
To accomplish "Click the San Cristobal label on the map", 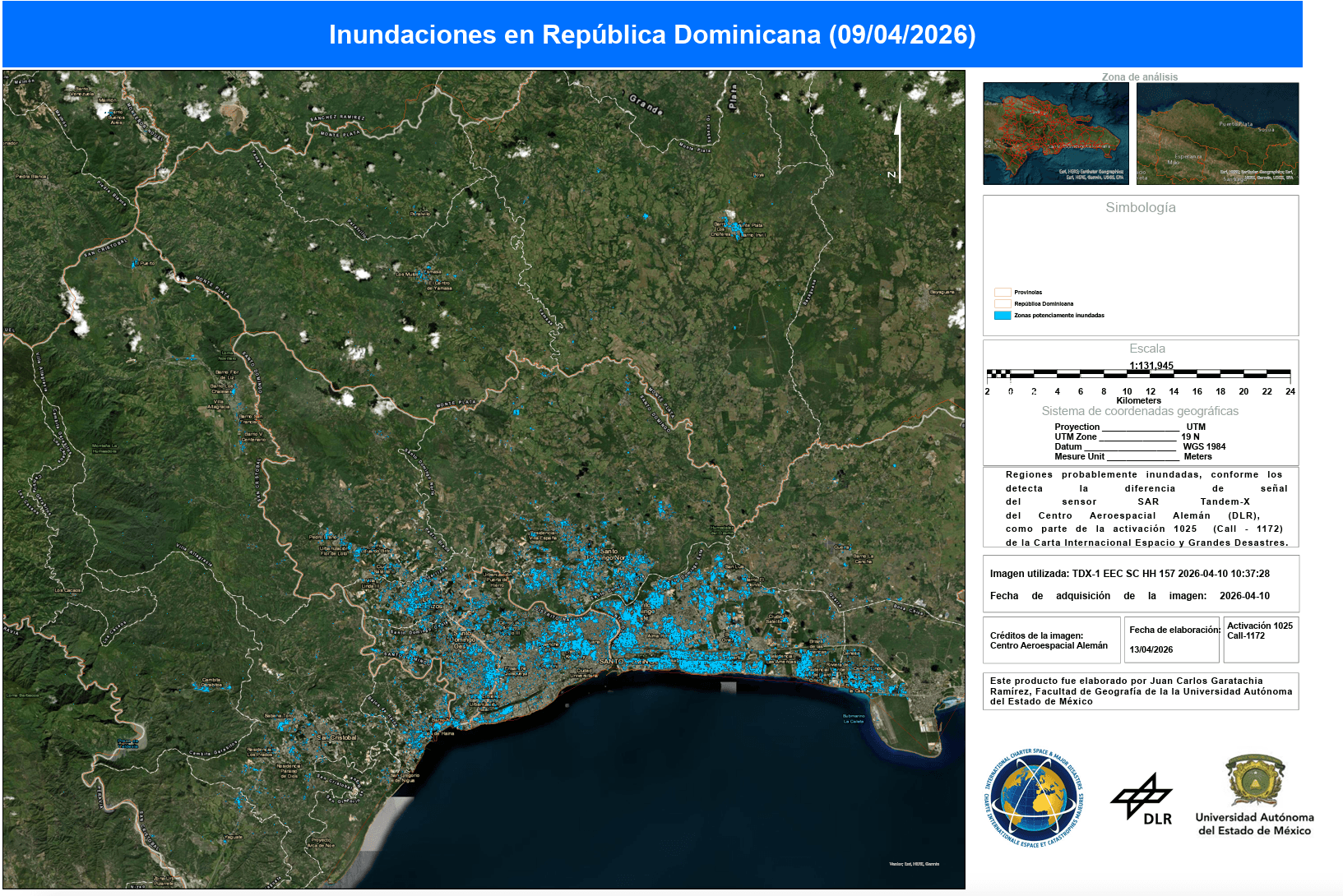I will 337,737.
